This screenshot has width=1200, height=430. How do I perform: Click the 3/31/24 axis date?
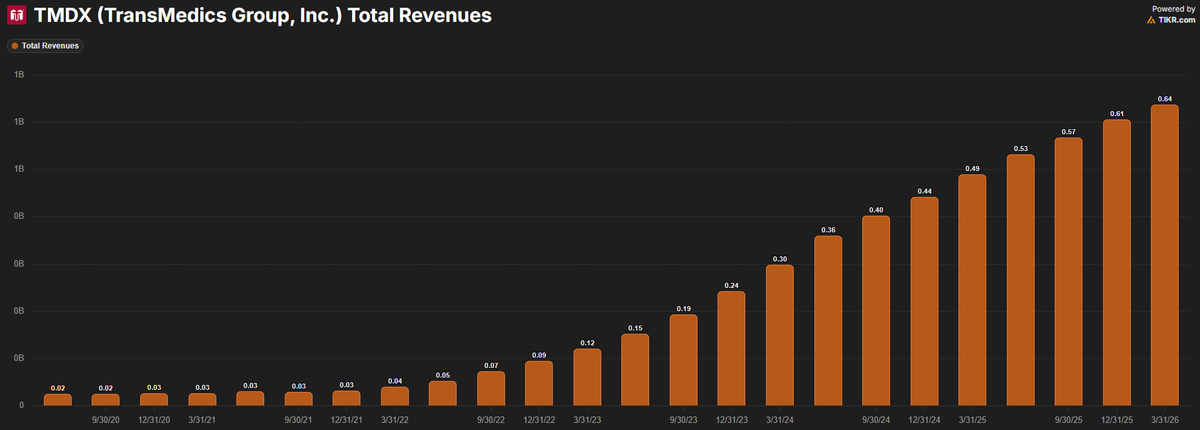780,421
